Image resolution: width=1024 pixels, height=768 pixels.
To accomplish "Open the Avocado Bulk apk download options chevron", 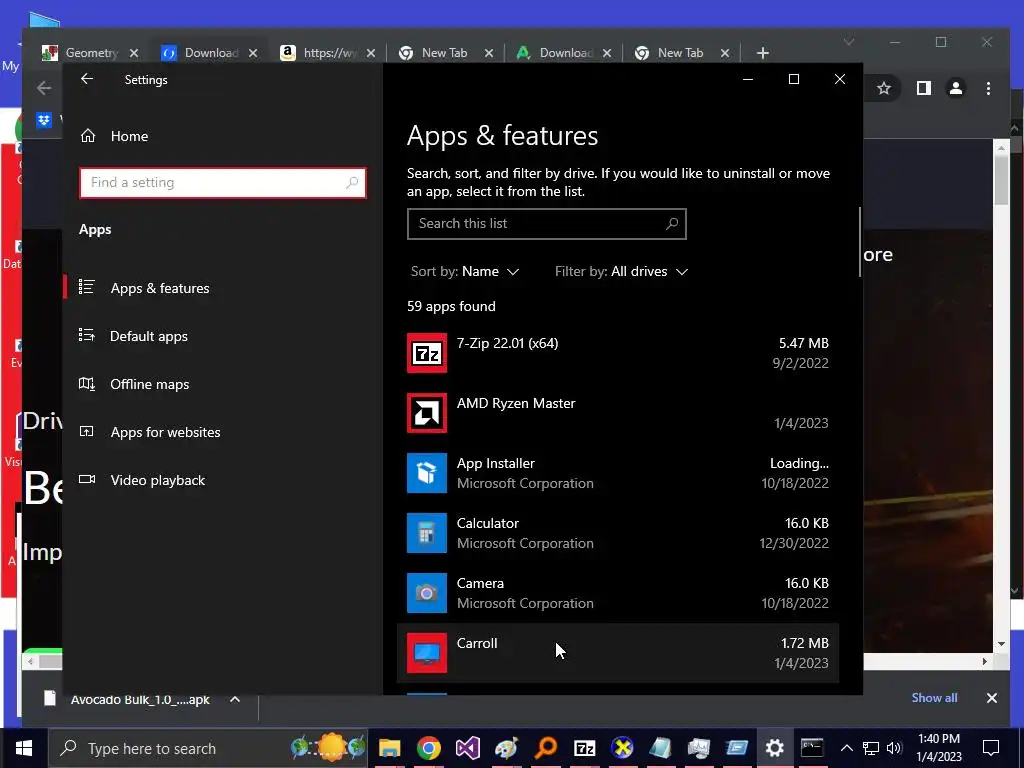I will 235,699.
